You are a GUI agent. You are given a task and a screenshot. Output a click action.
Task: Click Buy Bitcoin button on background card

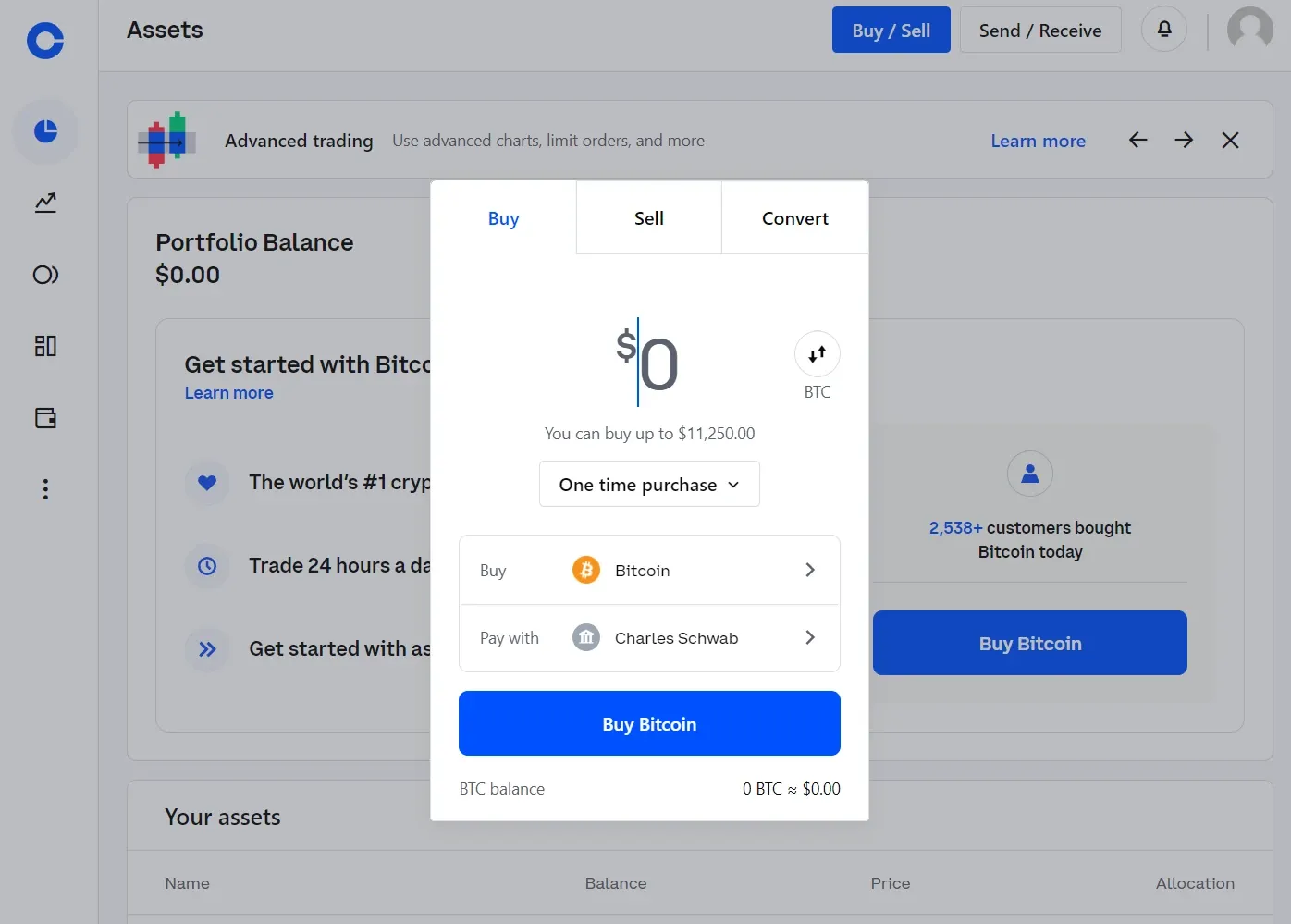point(1030,643)
